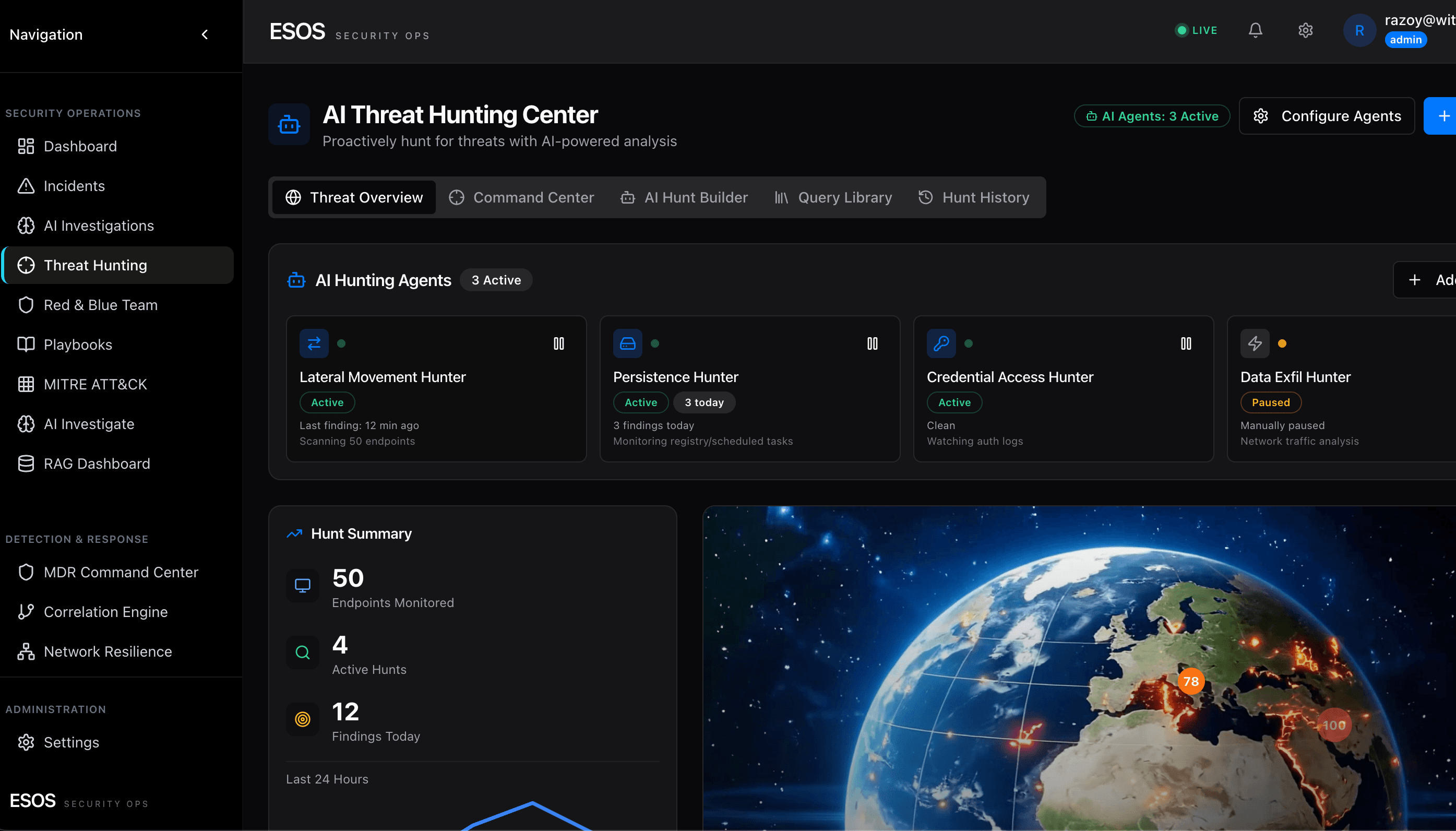1456x831 pixels.
Task: Click Monitoring registry/scheduled tasks text
Action: click(703, 441)
